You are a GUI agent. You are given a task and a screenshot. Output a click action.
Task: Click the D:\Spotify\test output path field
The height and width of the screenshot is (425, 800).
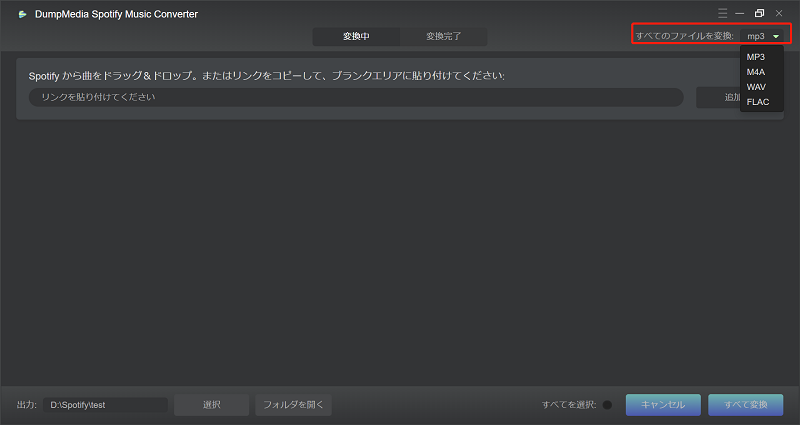click(x=105, y=405)
